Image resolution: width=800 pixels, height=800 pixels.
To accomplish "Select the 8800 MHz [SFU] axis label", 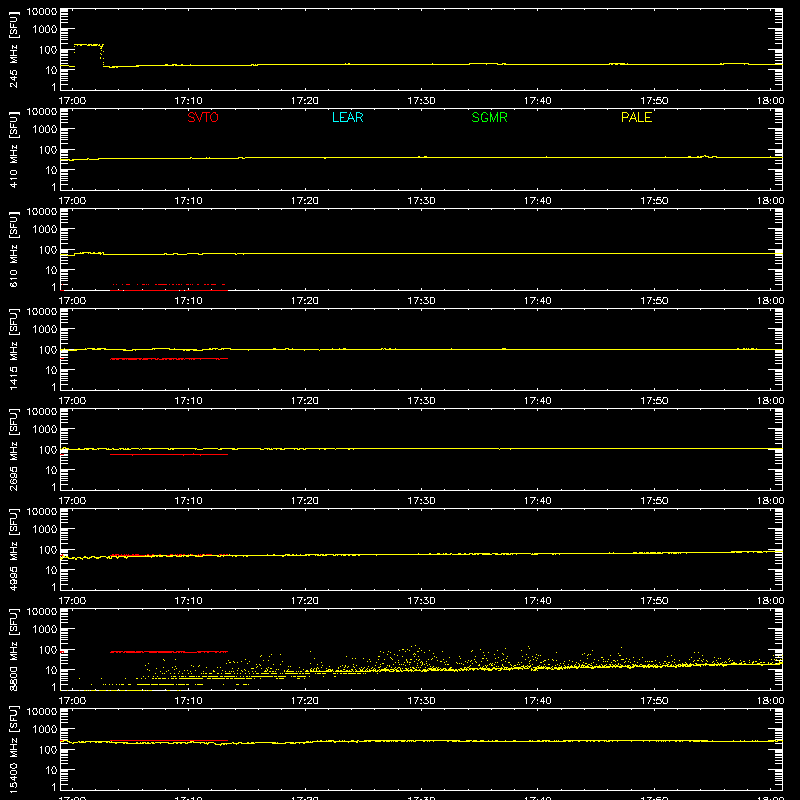I will pos(13,649).
